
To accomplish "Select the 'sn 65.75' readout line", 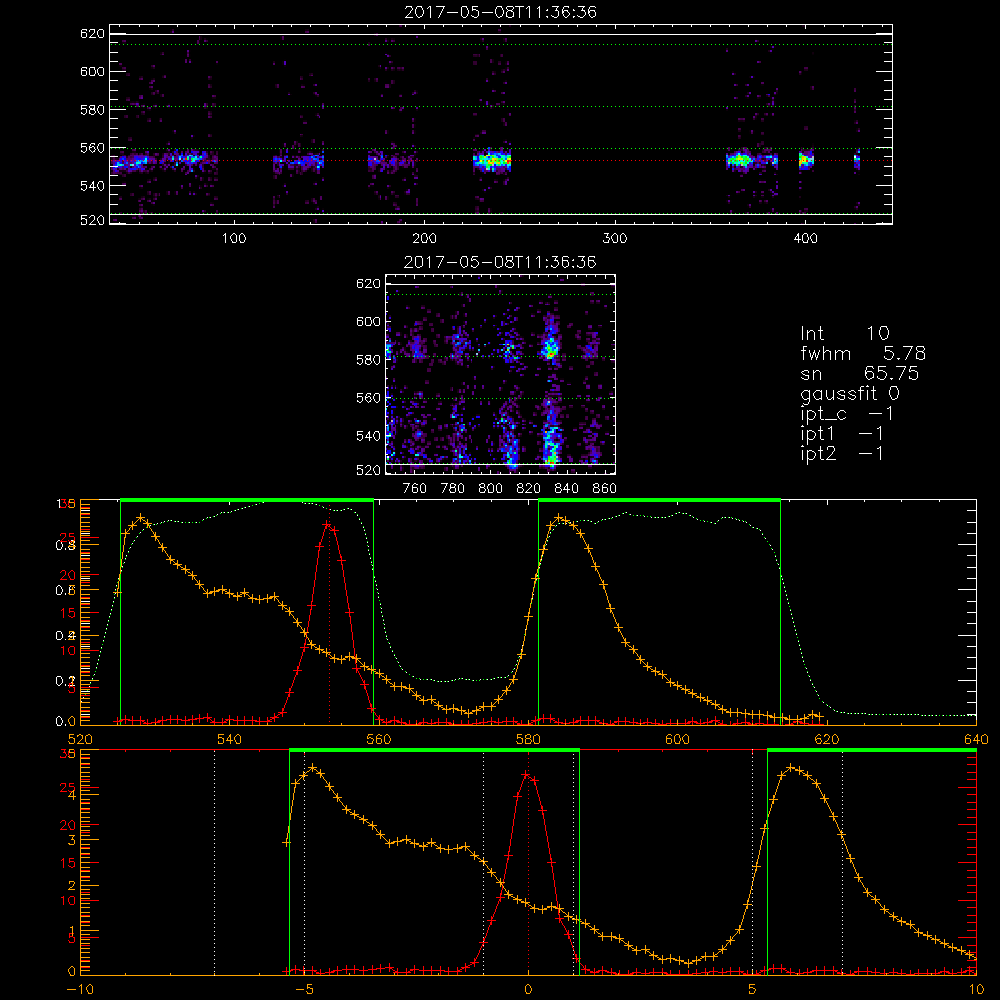I will click(859, 373).
